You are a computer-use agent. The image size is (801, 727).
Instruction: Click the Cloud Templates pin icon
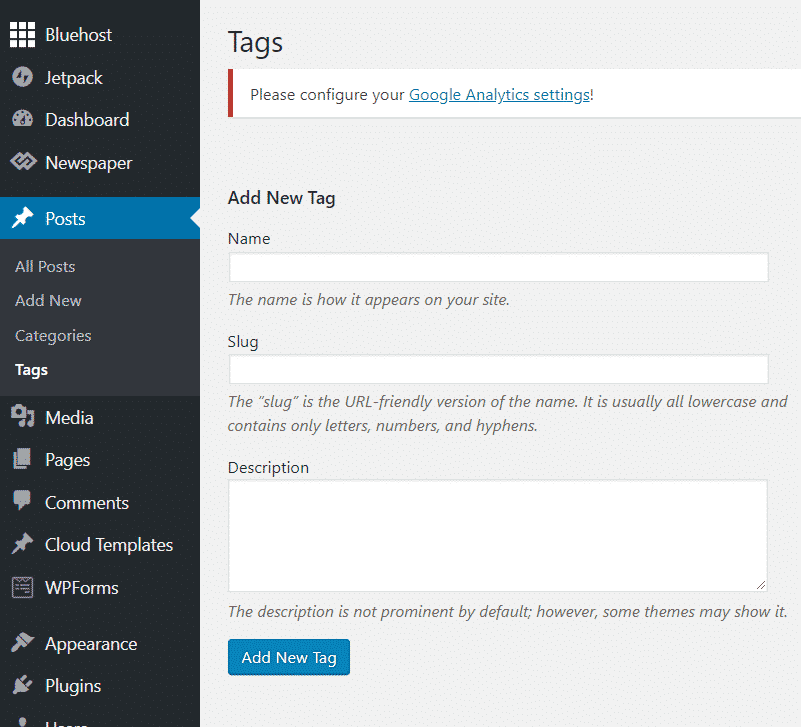point(22,544)
